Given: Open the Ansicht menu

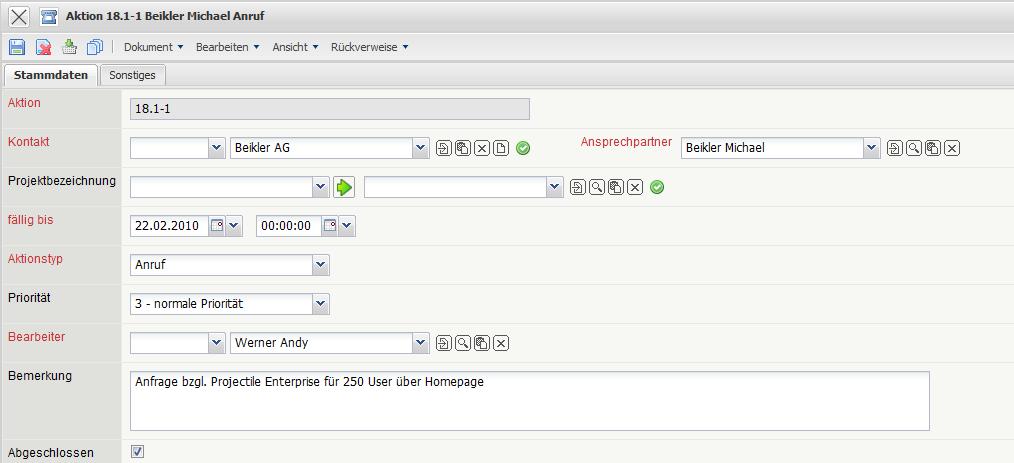Looking at the screenshot, I should pos(296,47).
